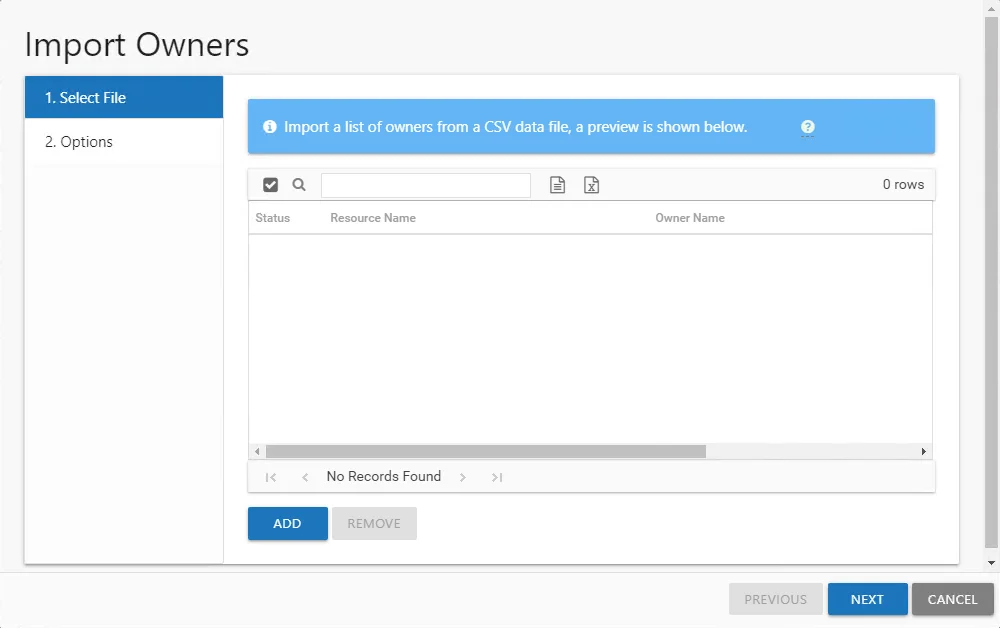Click the table horizontal scrollbar thumb

point(486,451)
